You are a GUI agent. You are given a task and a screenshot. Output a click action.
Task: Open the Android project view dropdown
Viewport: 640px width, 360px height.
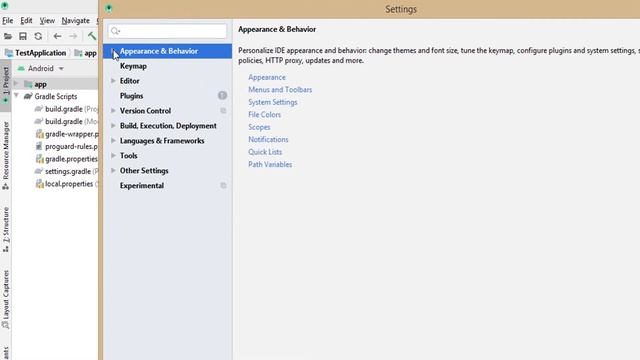41,69
